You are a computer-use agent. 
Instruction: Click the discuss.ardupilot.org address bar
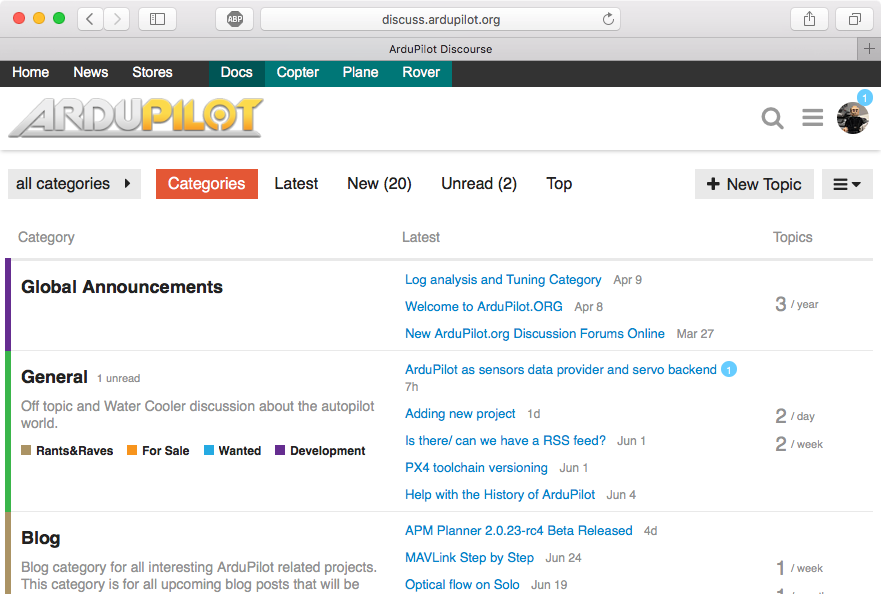pos(440,19)
